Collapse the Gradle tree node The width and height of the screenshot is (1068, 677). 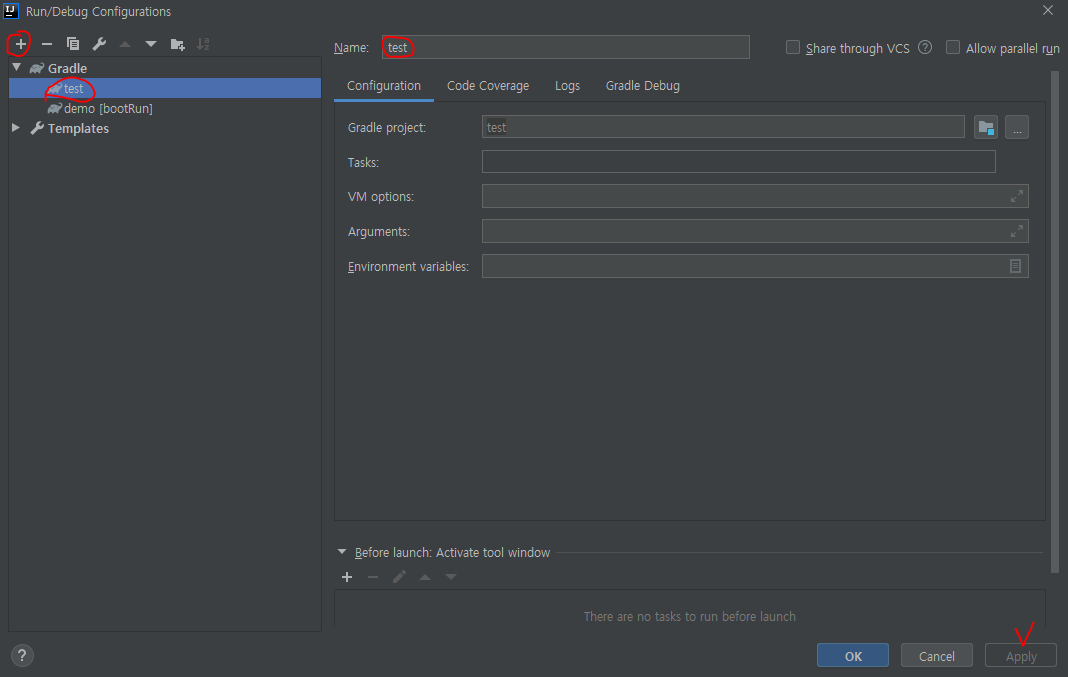click(16, 68)
